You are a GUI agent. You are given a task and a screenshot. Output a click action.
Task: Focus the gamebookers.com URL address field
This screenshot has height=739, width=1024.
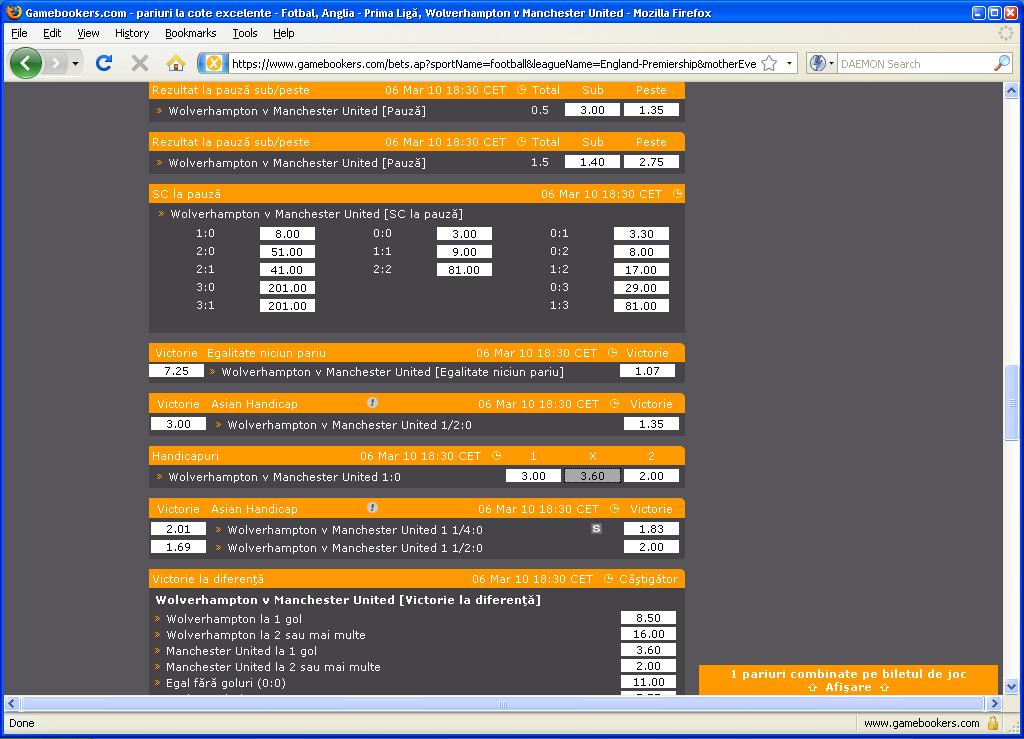coord(494,63)
